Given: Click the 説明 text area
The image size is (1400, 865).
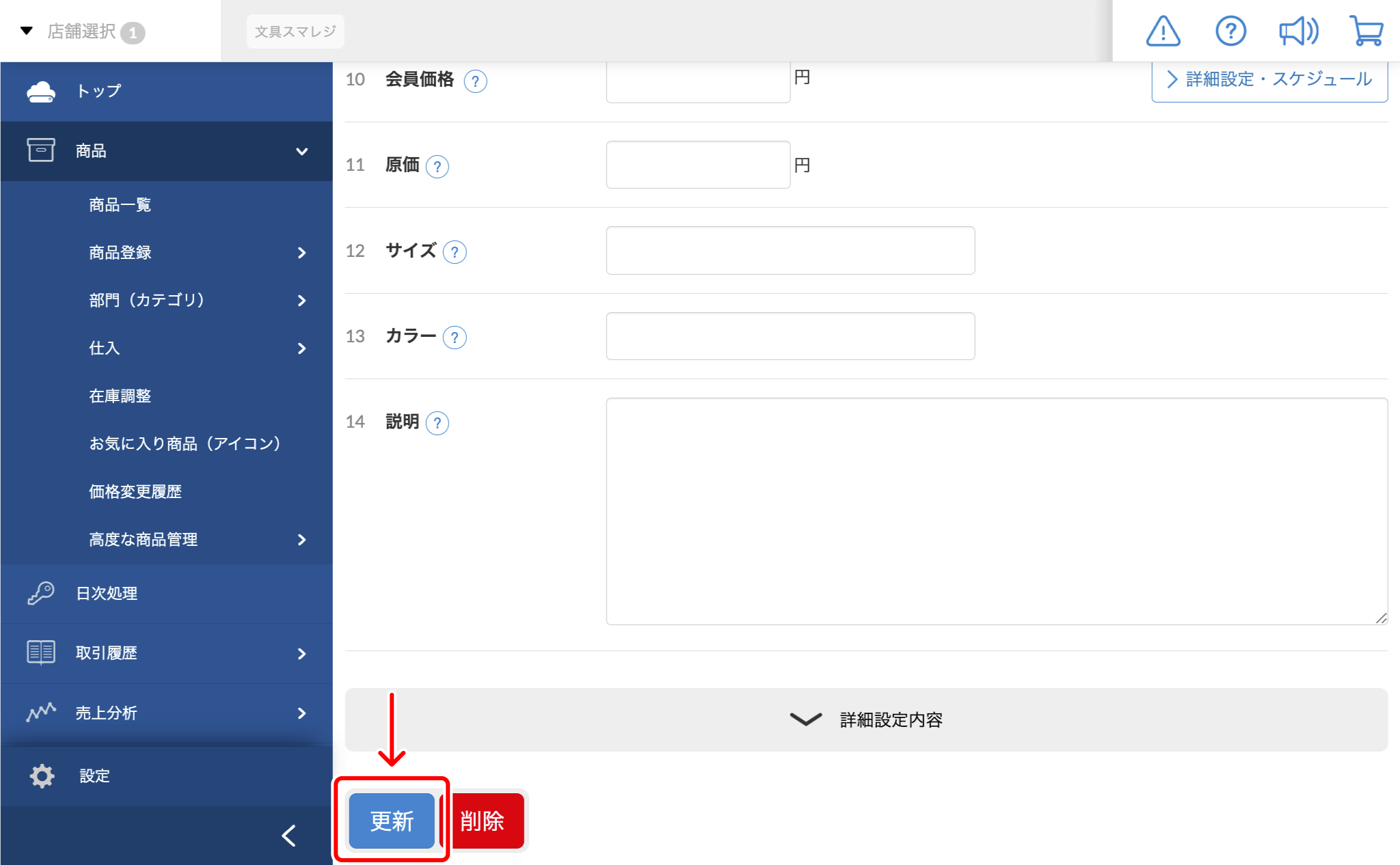Looking at the screenshot, I should [997, 511].
